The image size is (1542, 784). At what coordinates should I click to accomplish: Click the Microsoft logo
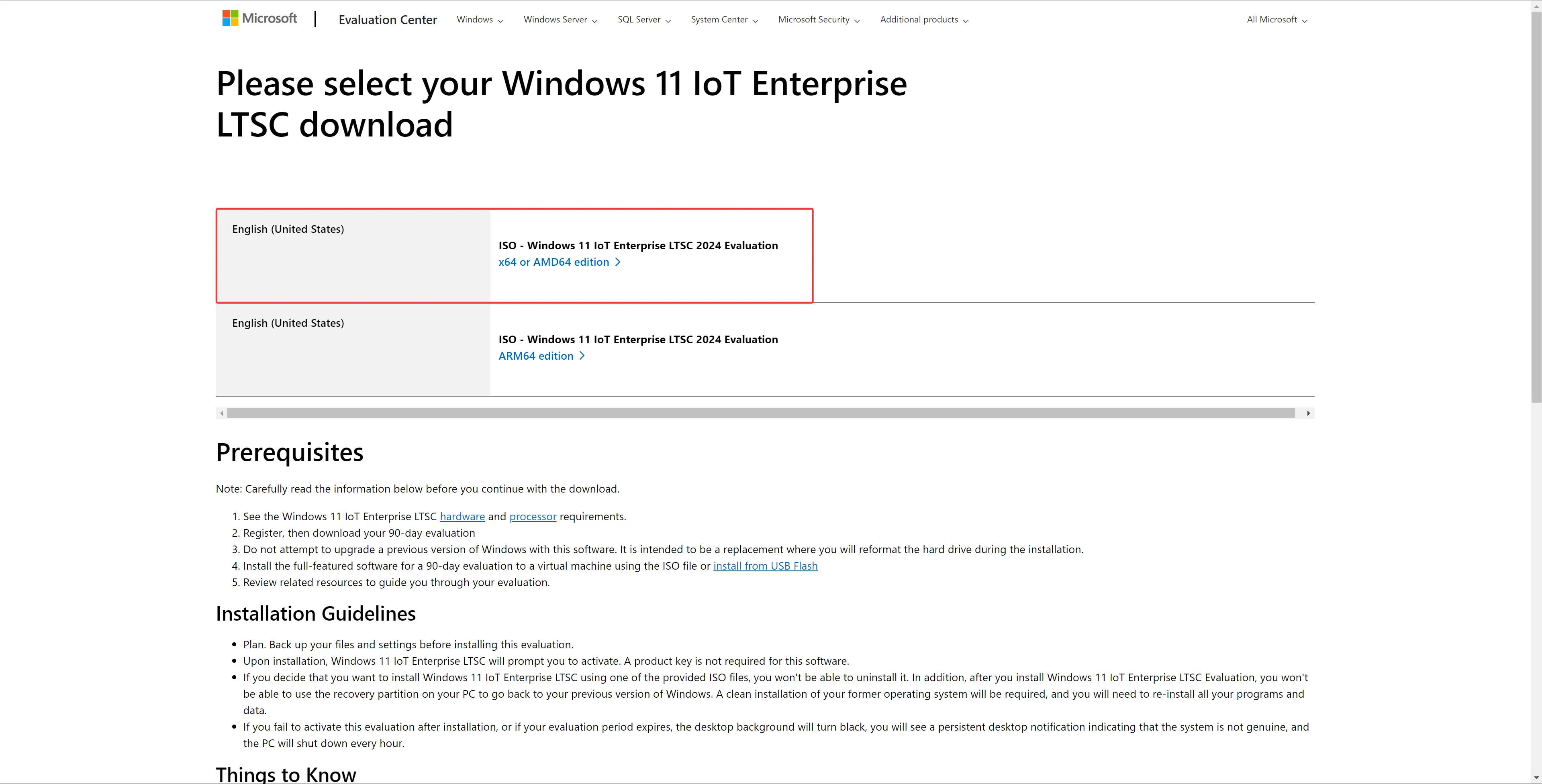[259, 18]
